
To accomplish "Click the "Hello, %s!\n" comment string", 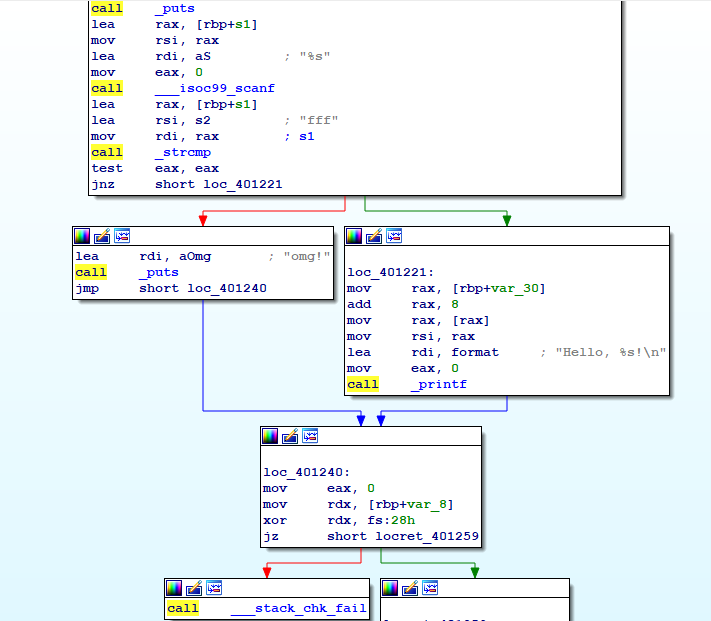I will tap(610, 352).
